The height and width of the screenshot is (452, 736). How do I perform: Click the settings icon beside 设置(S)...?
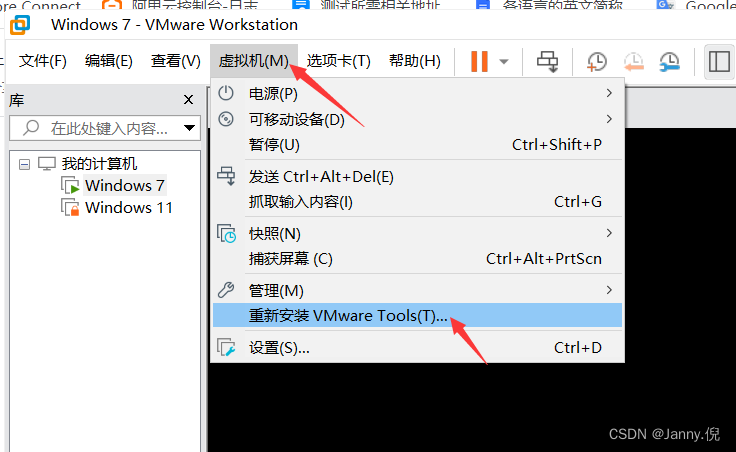coord(226,347)
